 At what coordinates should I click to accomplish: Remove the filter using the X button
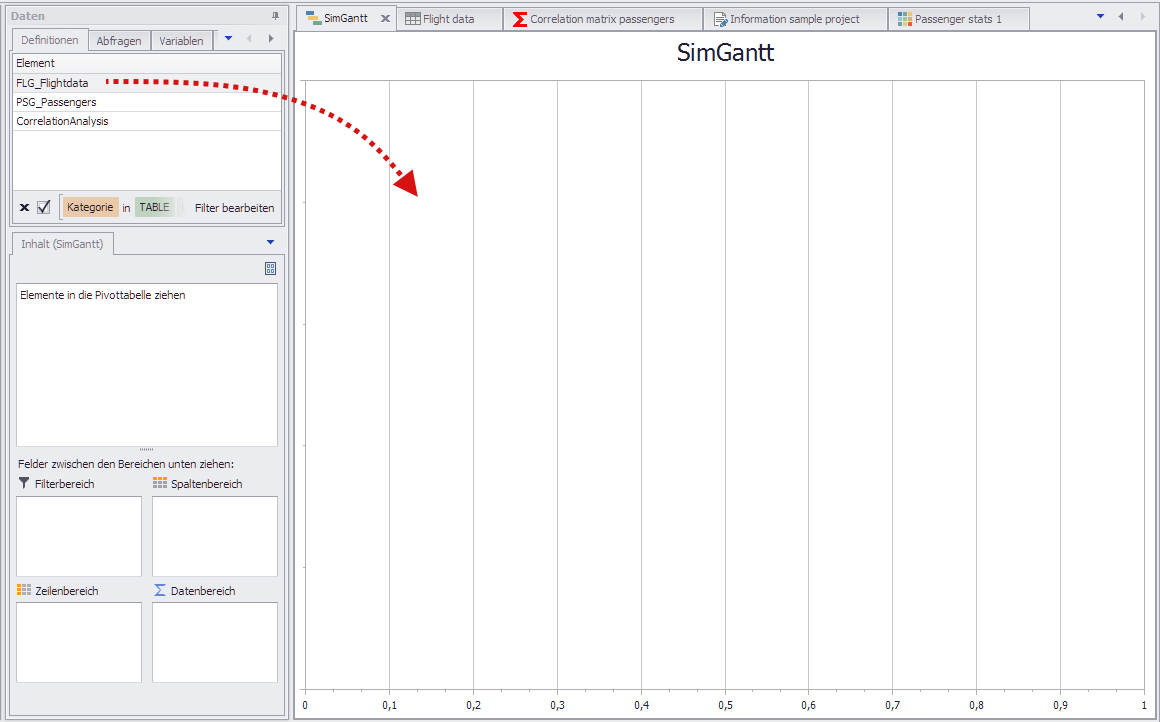[23, 207]
